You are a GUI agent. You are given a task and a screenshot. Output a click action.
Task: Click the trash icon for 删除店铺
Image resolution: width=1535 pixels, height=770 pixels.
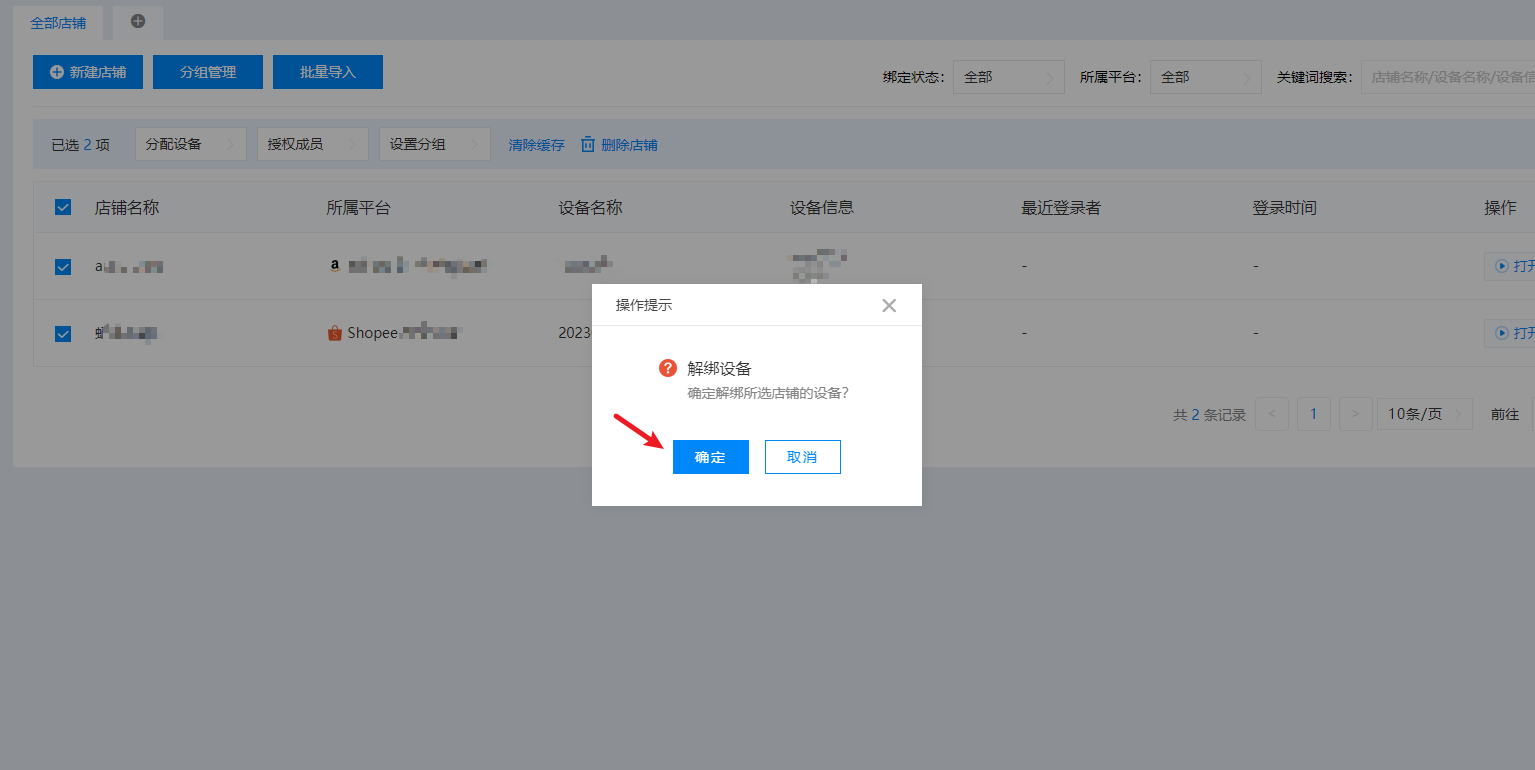(x=588, y=144)
